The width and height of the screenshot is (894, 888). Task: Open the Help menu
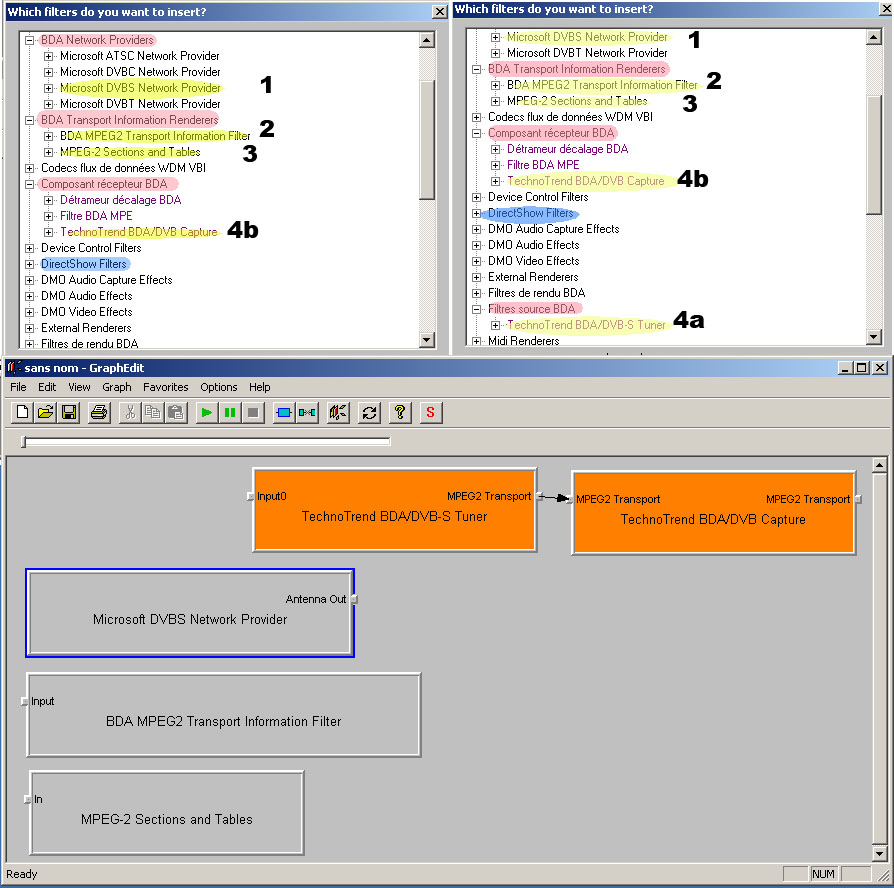pos(259,387)
